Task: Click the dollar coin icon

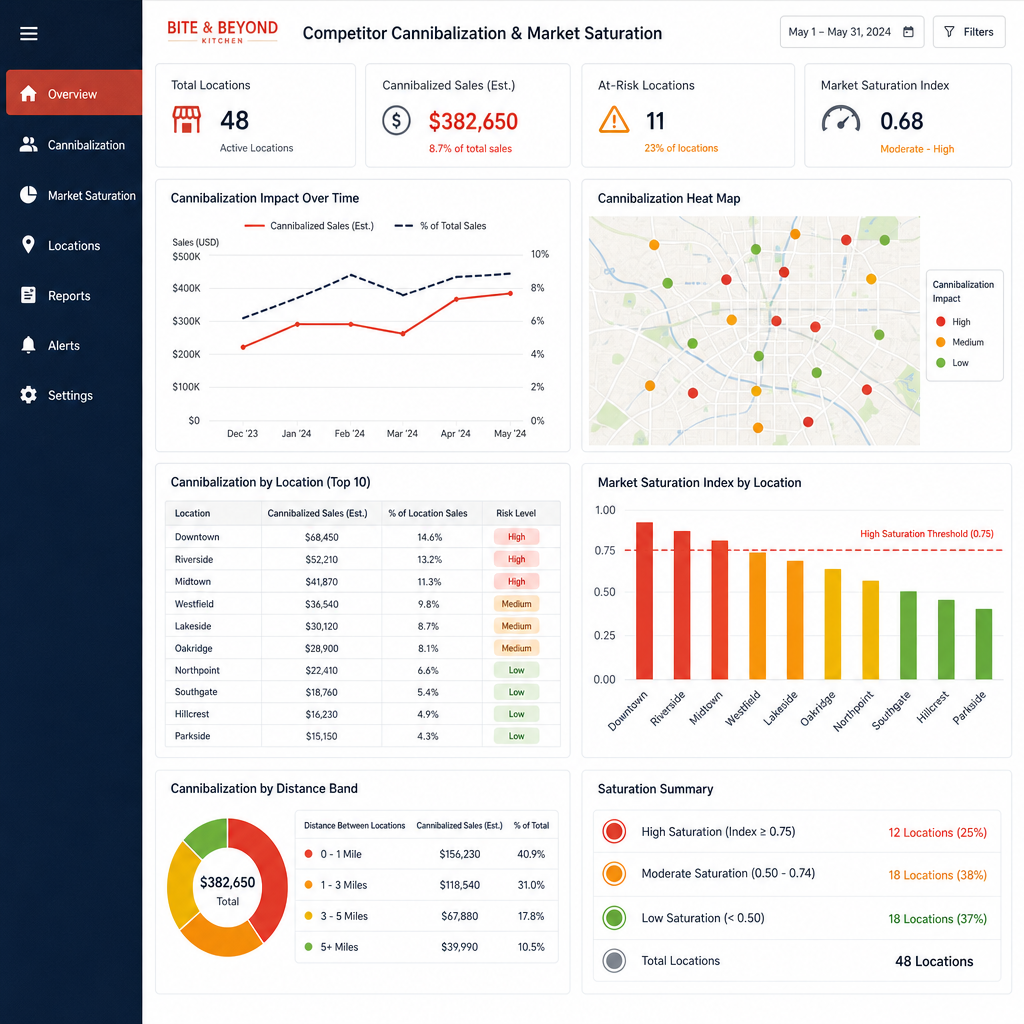Action: (x=396, y=120)
